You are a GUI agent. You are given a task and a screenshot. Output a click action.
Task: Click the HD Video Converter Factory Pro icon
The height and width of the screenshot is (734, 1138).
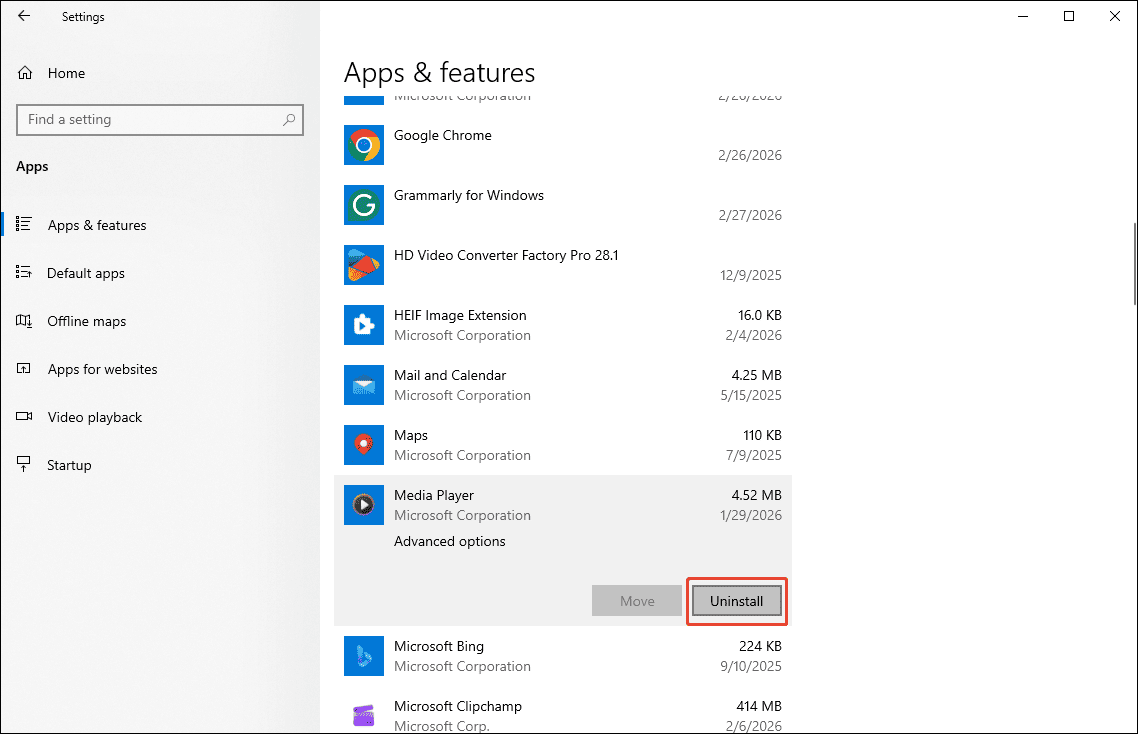(x=364, y=265)
